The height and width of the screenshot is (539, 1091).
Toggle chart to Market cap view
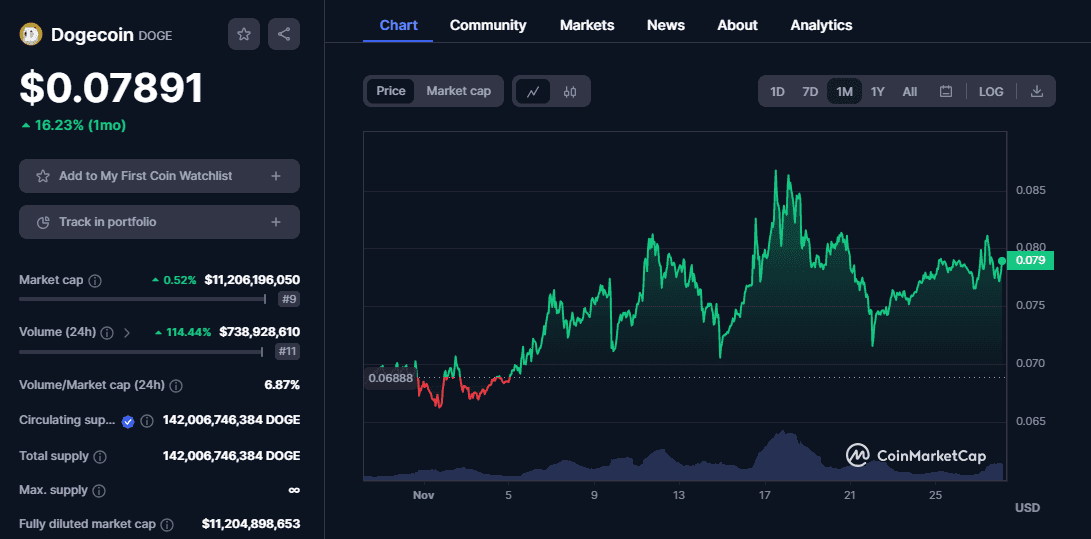click(458, 91)
